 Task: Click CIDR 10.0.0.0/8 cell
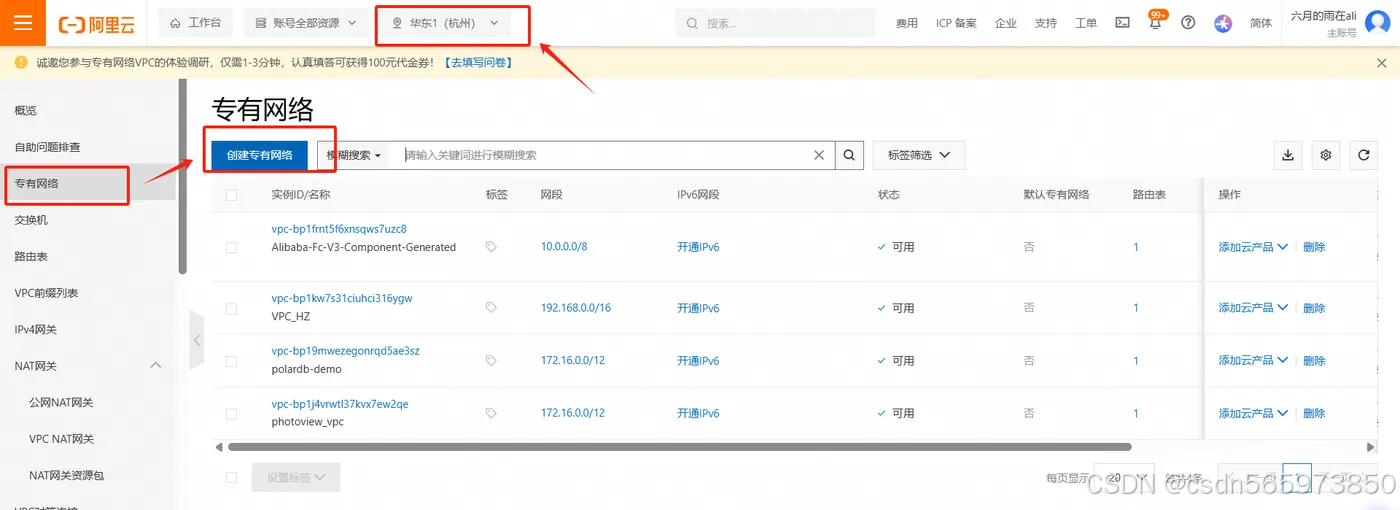coord(564,247)
